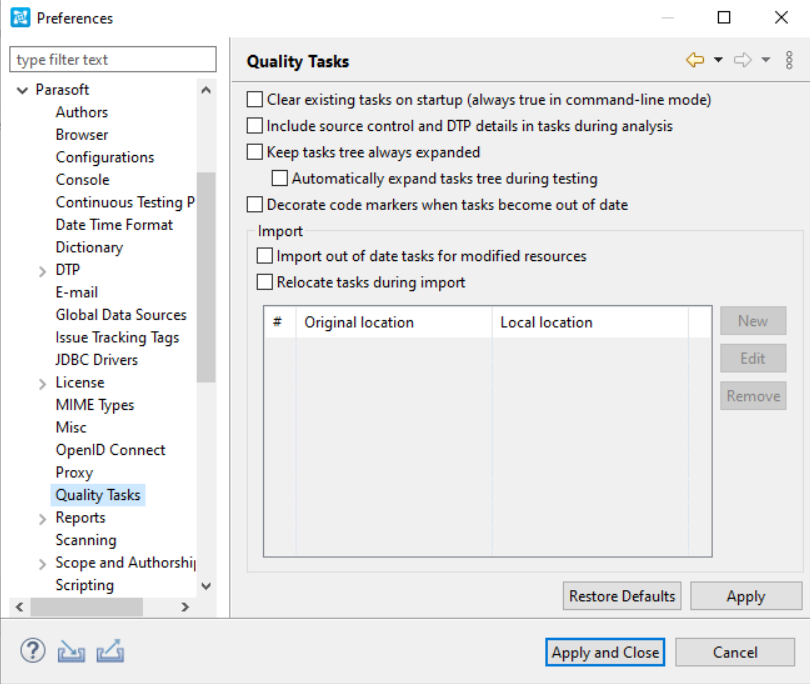Select JDBC Drivers in the tree

click(97, 360)
